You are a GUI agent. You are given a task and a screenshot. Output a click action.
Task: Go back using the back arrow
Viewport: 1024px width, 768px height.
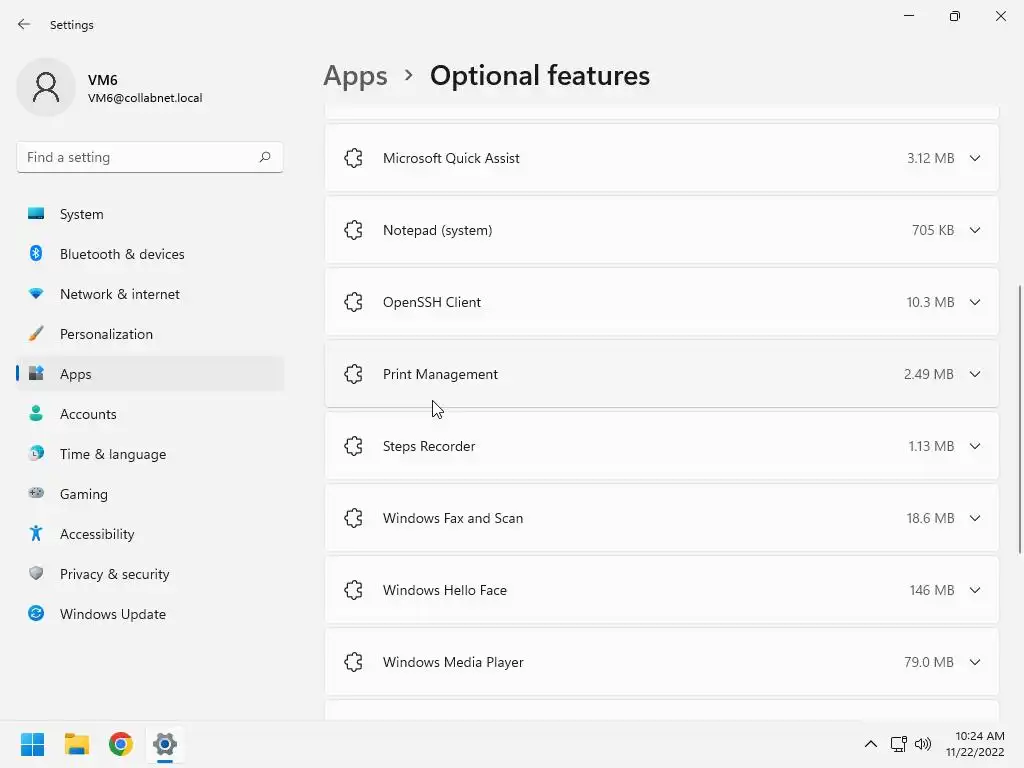24,25
